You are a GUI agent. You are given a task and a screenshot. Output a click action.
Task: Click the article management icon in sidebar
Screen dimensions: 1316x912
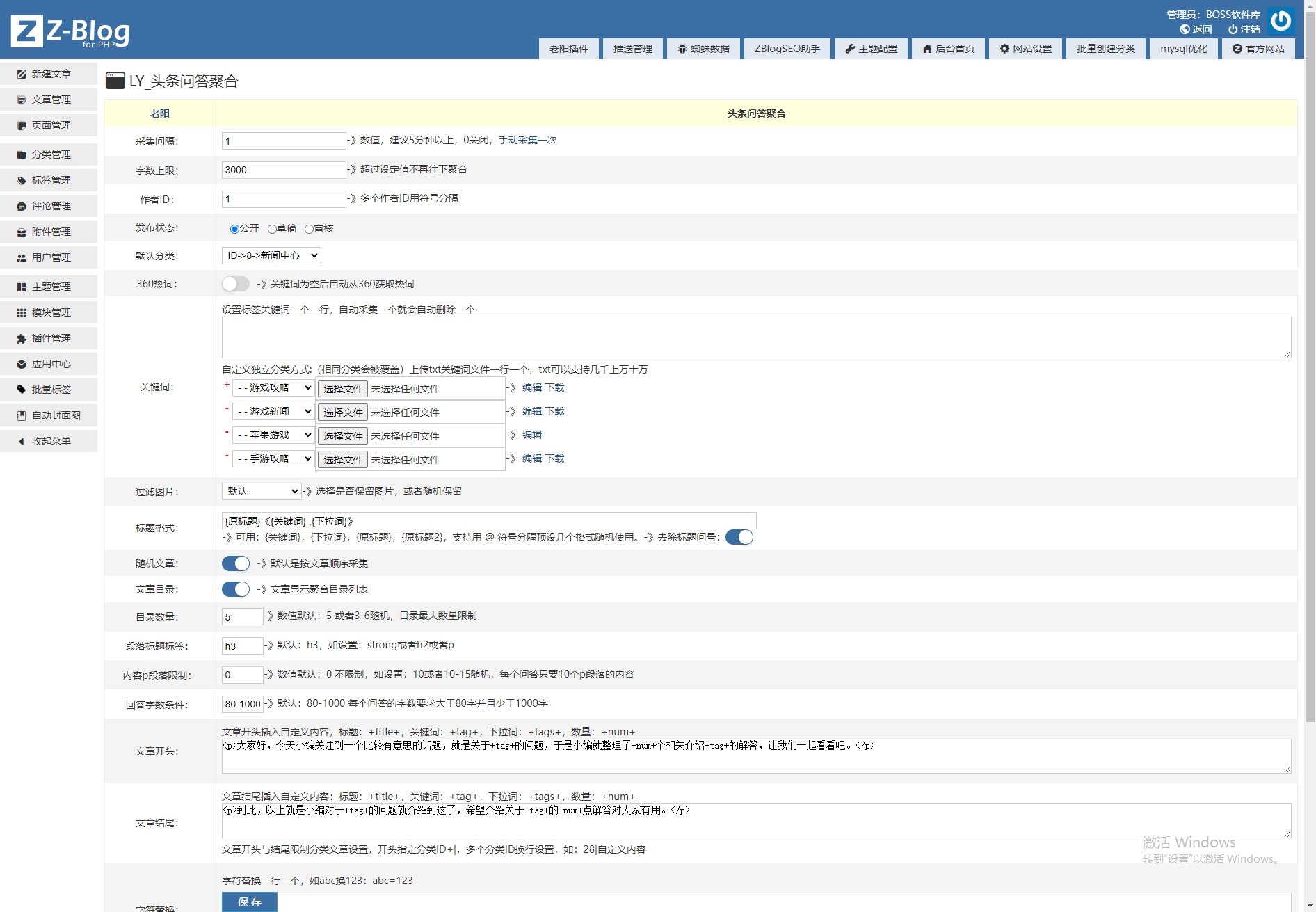coord(22,99)
